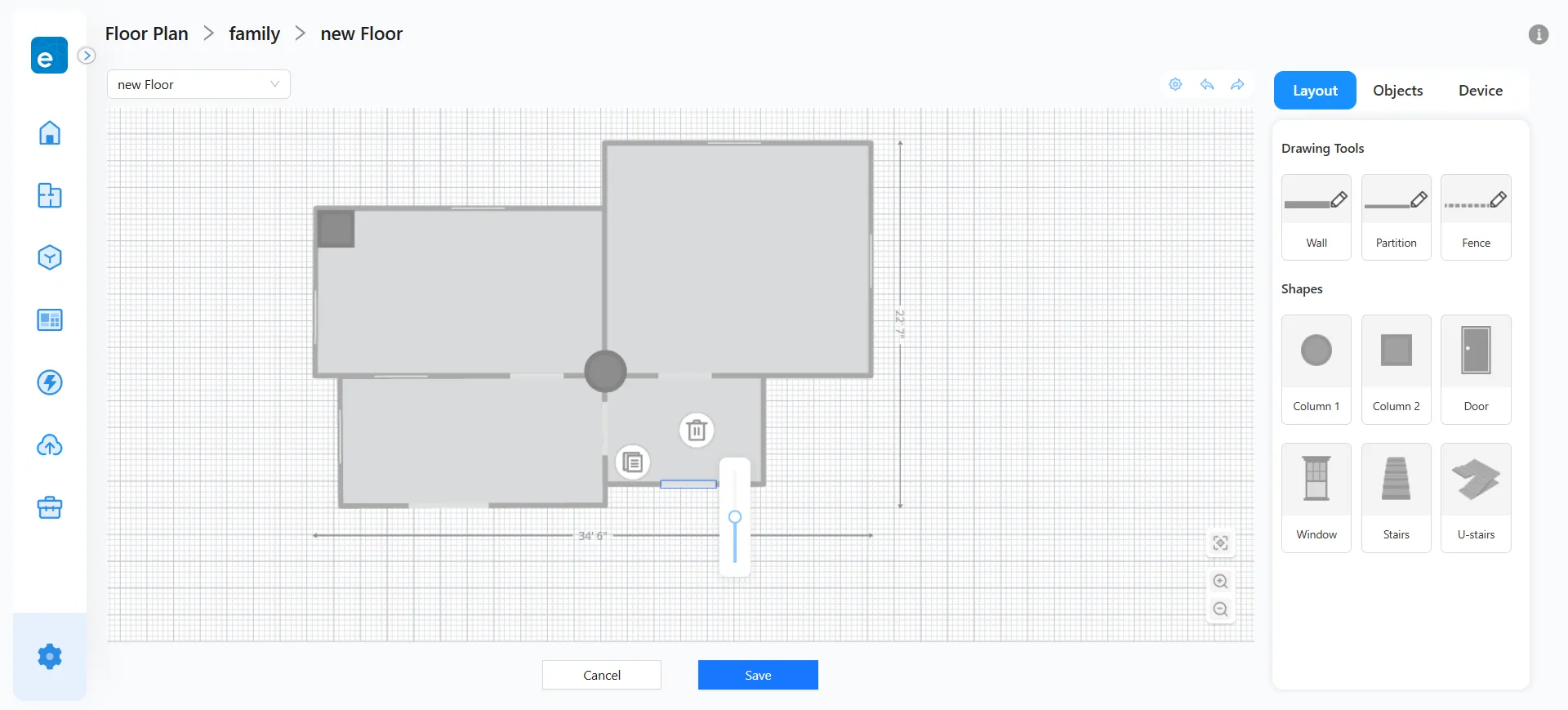Select the U-stairs shape
Screen dimensions: 1568x710
[1476, 497]
